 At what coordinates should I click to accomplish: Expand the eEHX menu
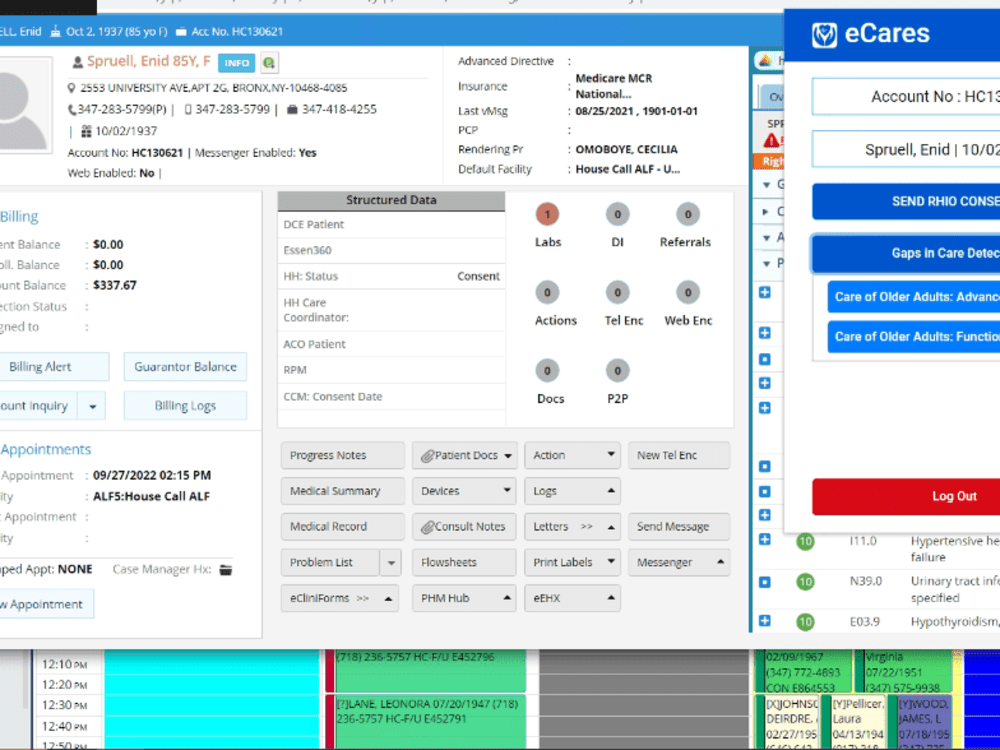click(x=573, y=598)
